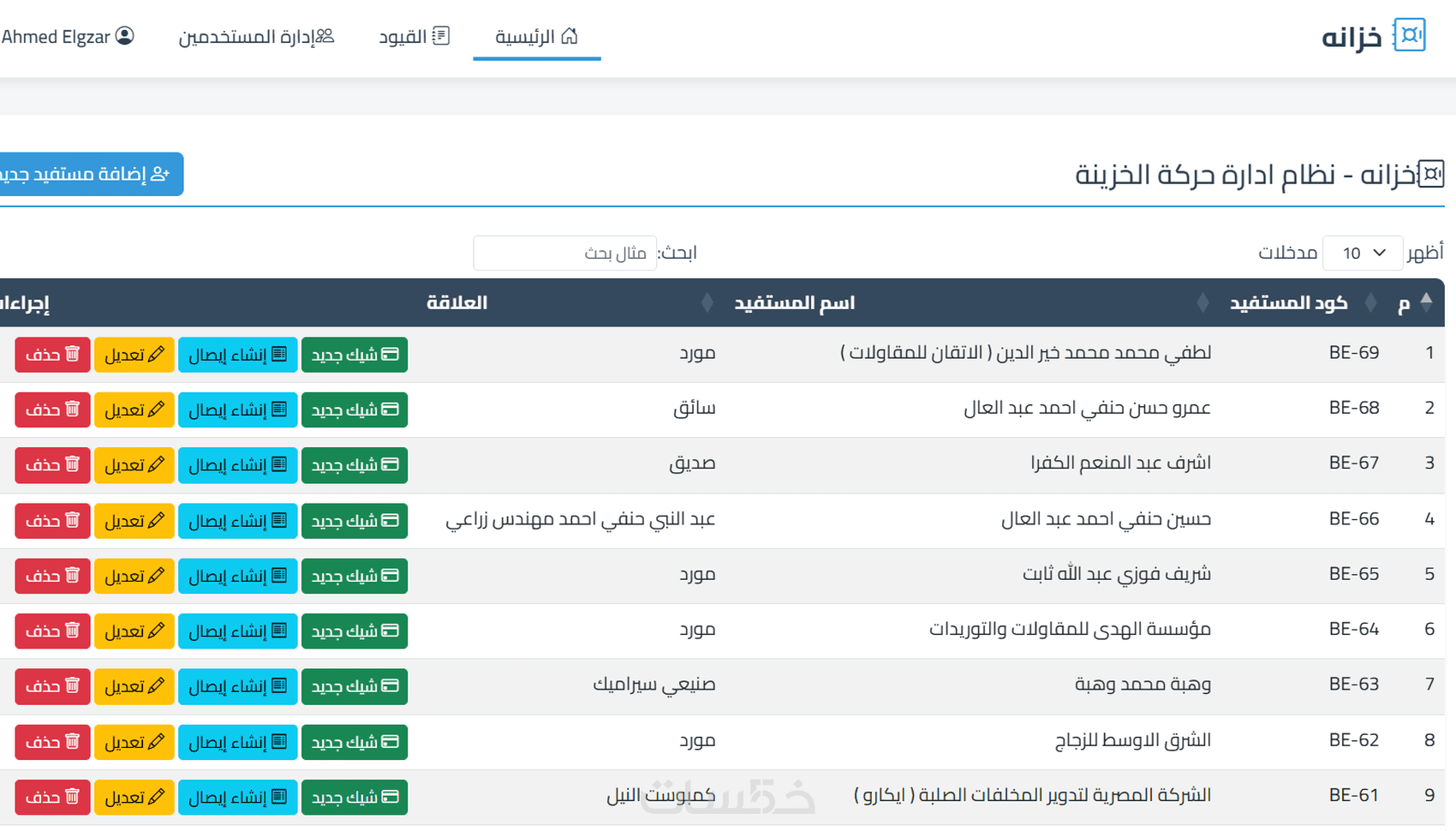Click the خزانه logo icon in header
The height and width of the screenshot is (831, 1456).
click(1409, 35)
